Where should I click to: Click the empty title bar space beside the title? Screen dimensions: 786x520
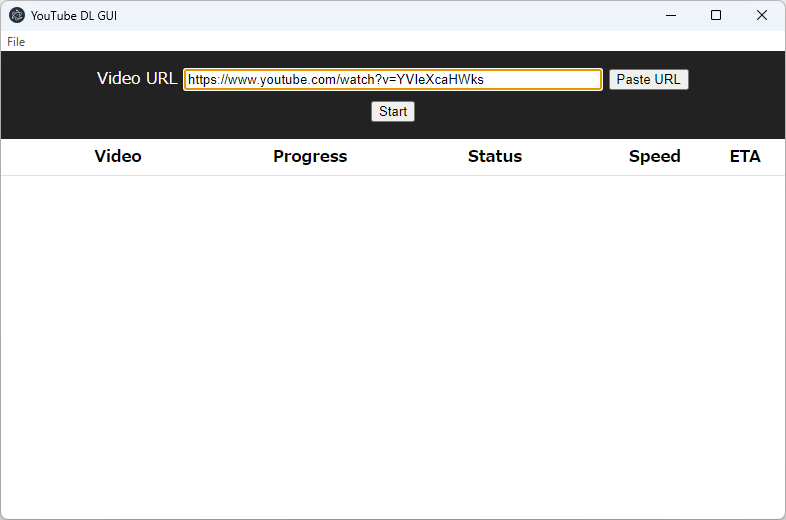[380, 15]
